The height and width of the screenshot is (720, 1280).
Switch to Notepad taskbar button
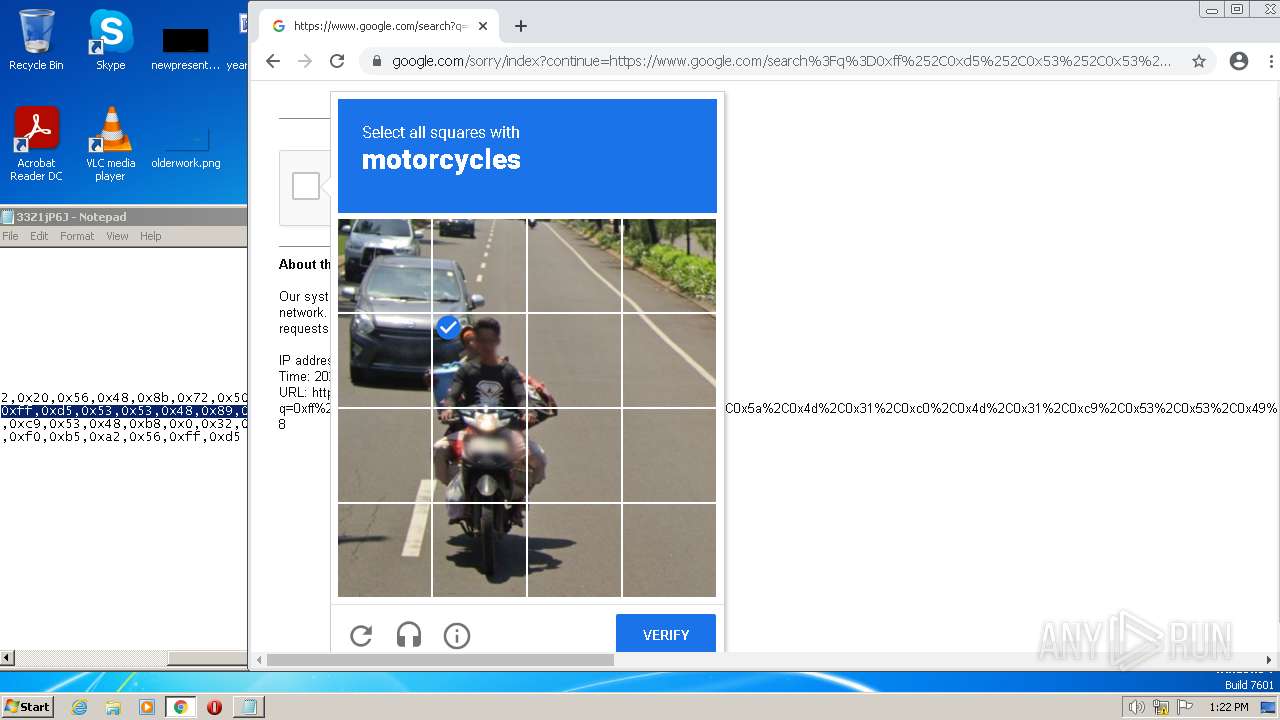(x=248, y=707)
